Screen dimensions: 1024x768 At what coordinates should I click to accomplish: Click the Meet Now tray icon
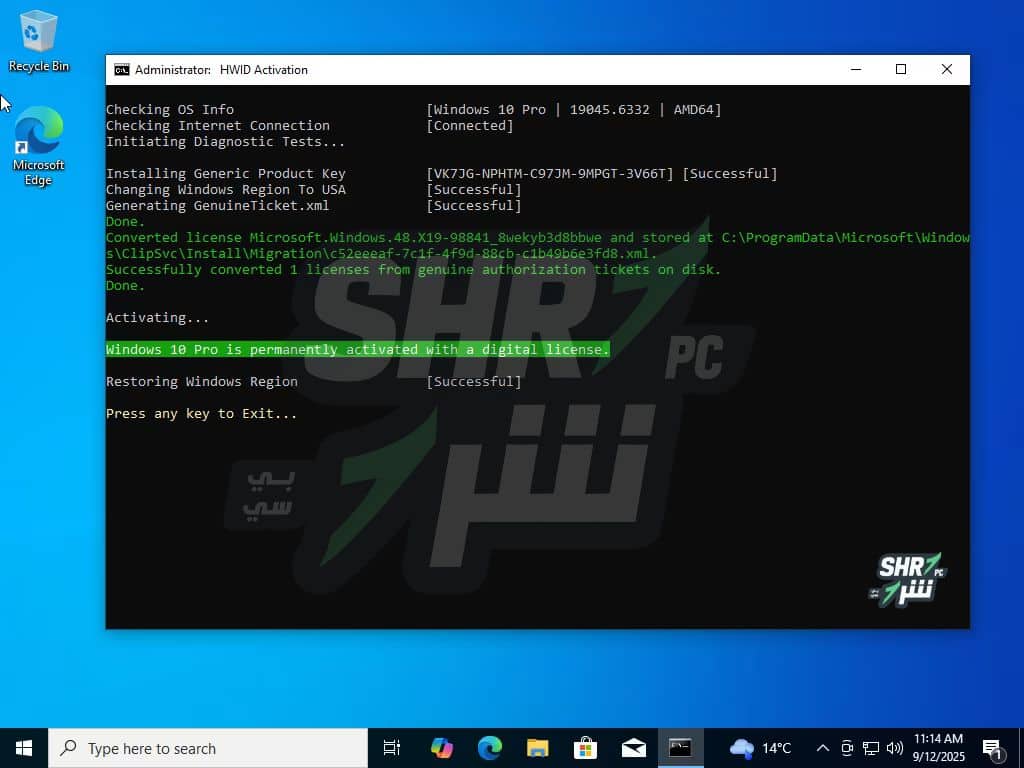point(847,748)
